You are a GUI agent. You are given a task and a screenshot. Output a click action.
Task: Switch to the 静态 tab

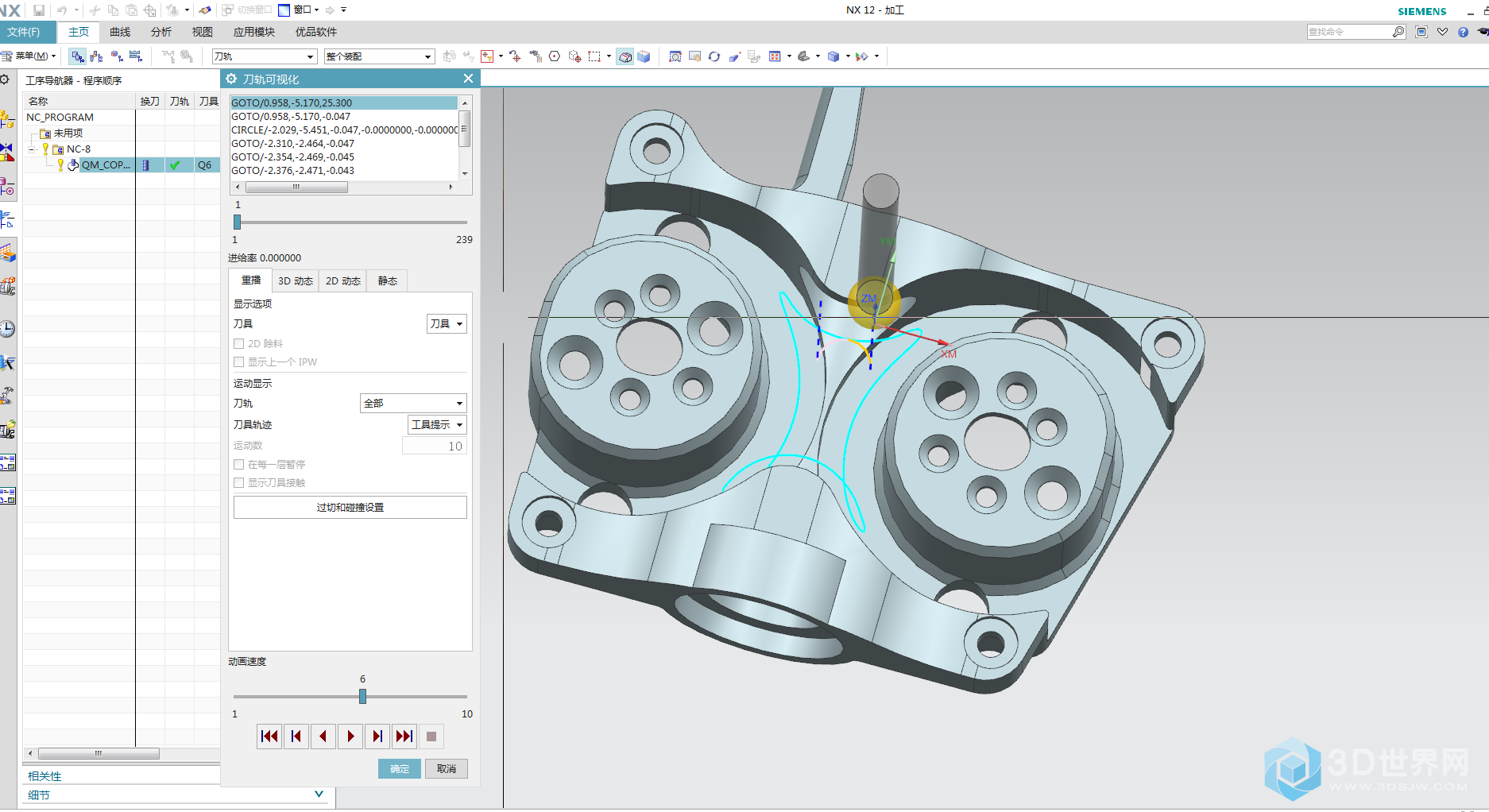[388, 280]
